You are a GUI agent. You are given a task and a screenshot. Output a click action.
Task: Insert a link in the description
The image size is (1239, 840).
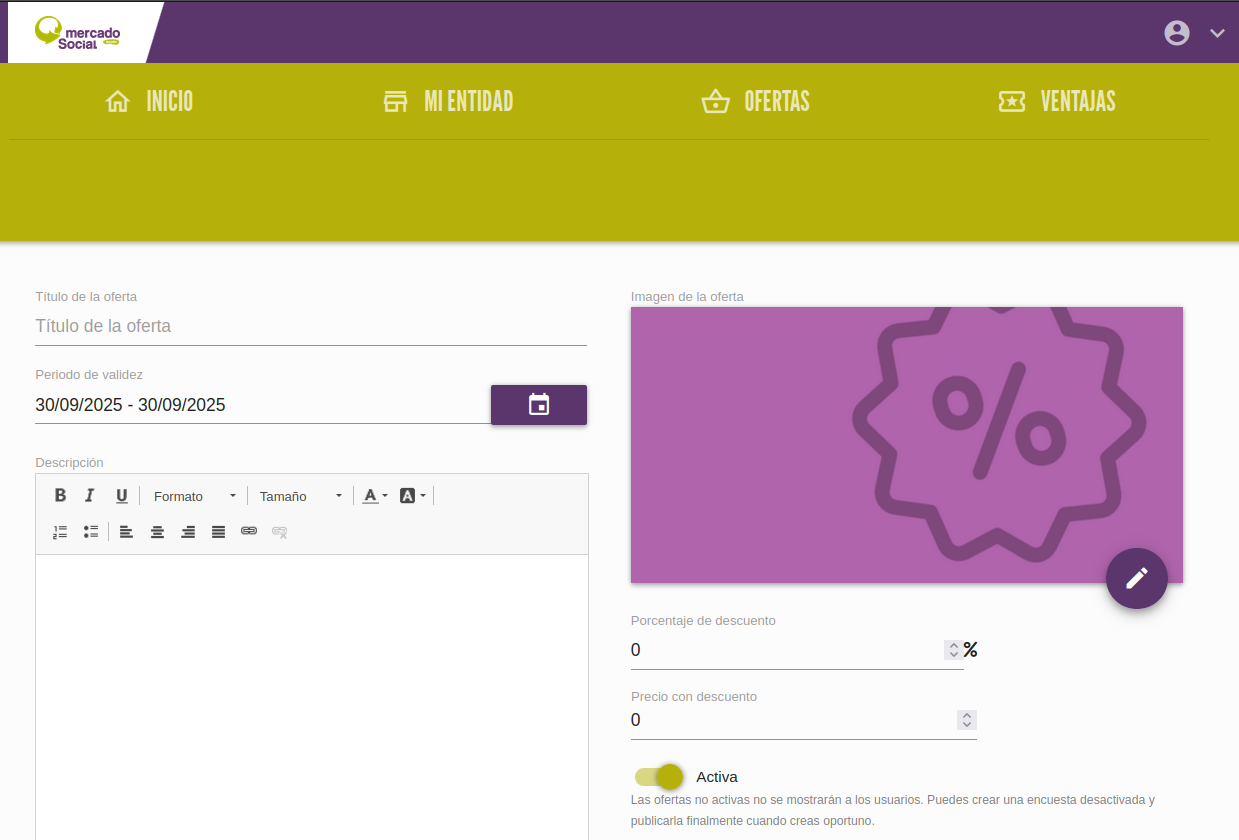pyautogui.click(x=249, y=531)
